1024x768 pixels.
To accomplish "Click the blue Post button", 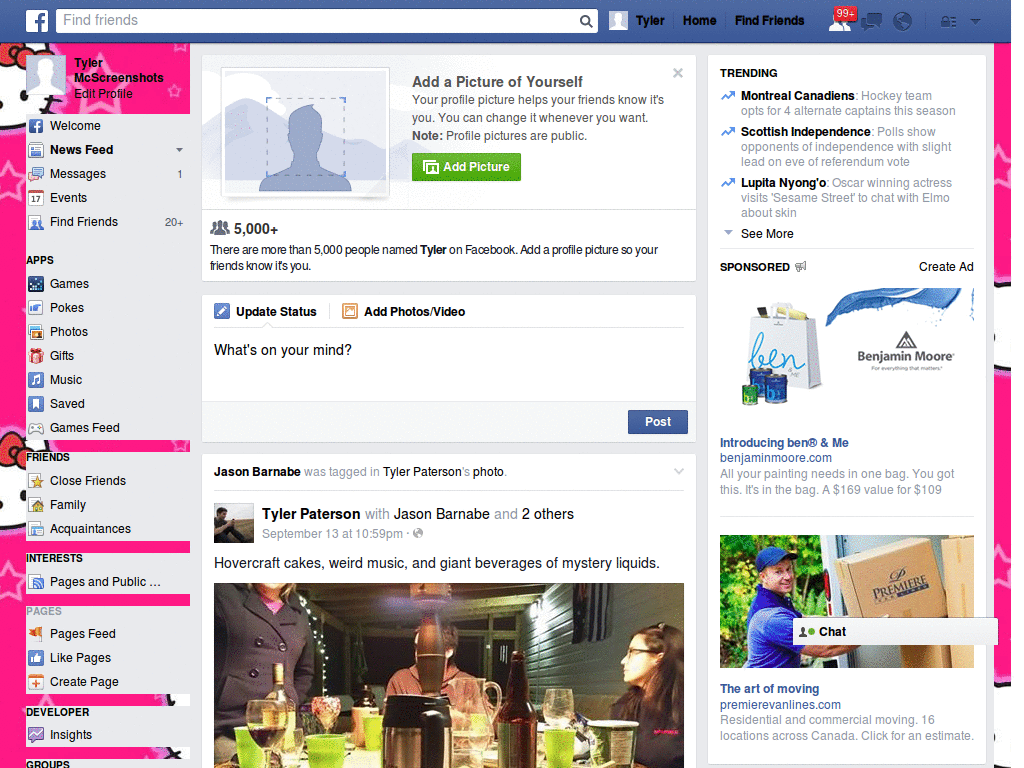I will pos(658,422).
